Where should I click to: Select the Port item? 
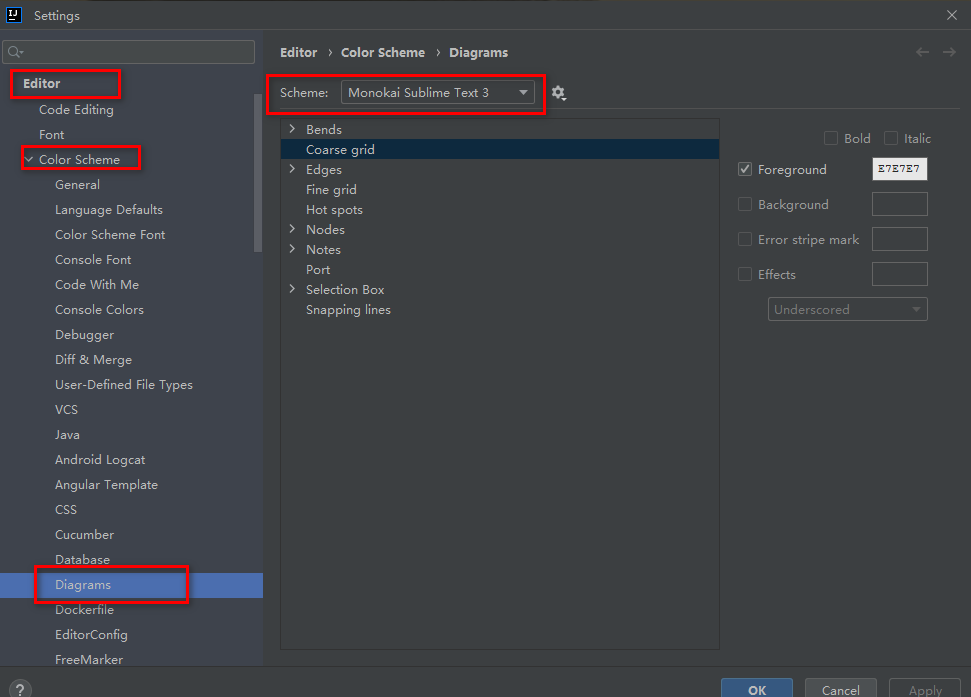318,270
